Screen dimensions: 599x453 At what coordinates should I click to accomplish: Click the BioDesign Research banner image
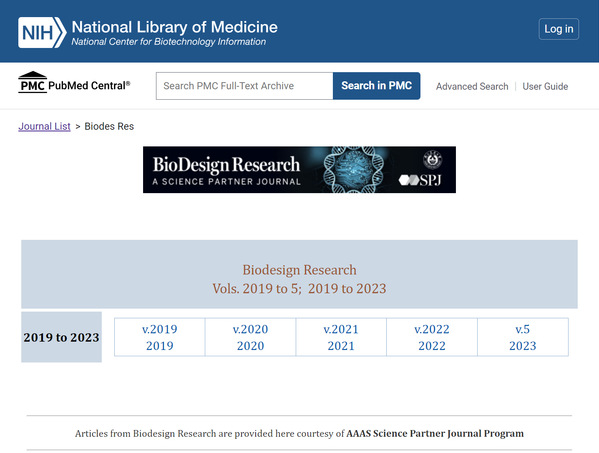click(x=299, y=170)
